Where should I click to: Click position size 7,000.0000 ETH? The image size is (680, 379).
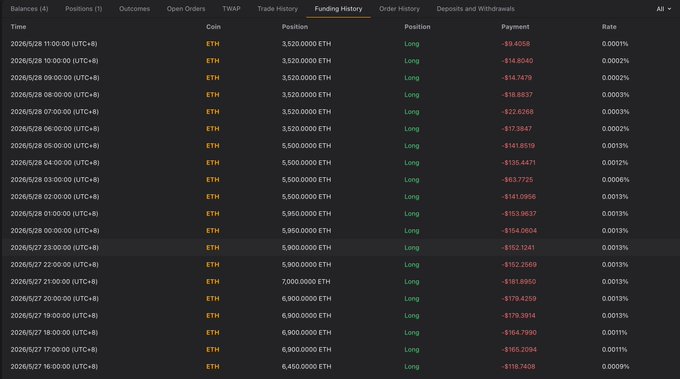(x=306, y=281)
